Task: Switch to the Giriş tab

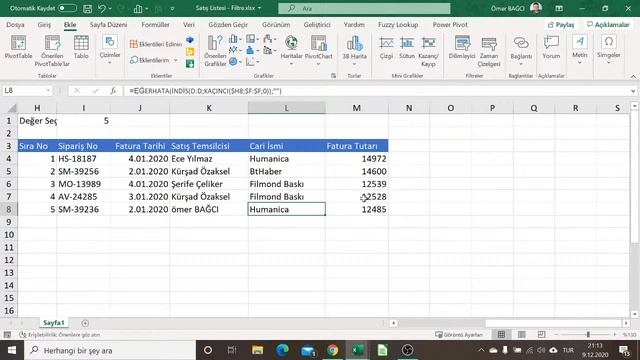Action: coord(44,24)
